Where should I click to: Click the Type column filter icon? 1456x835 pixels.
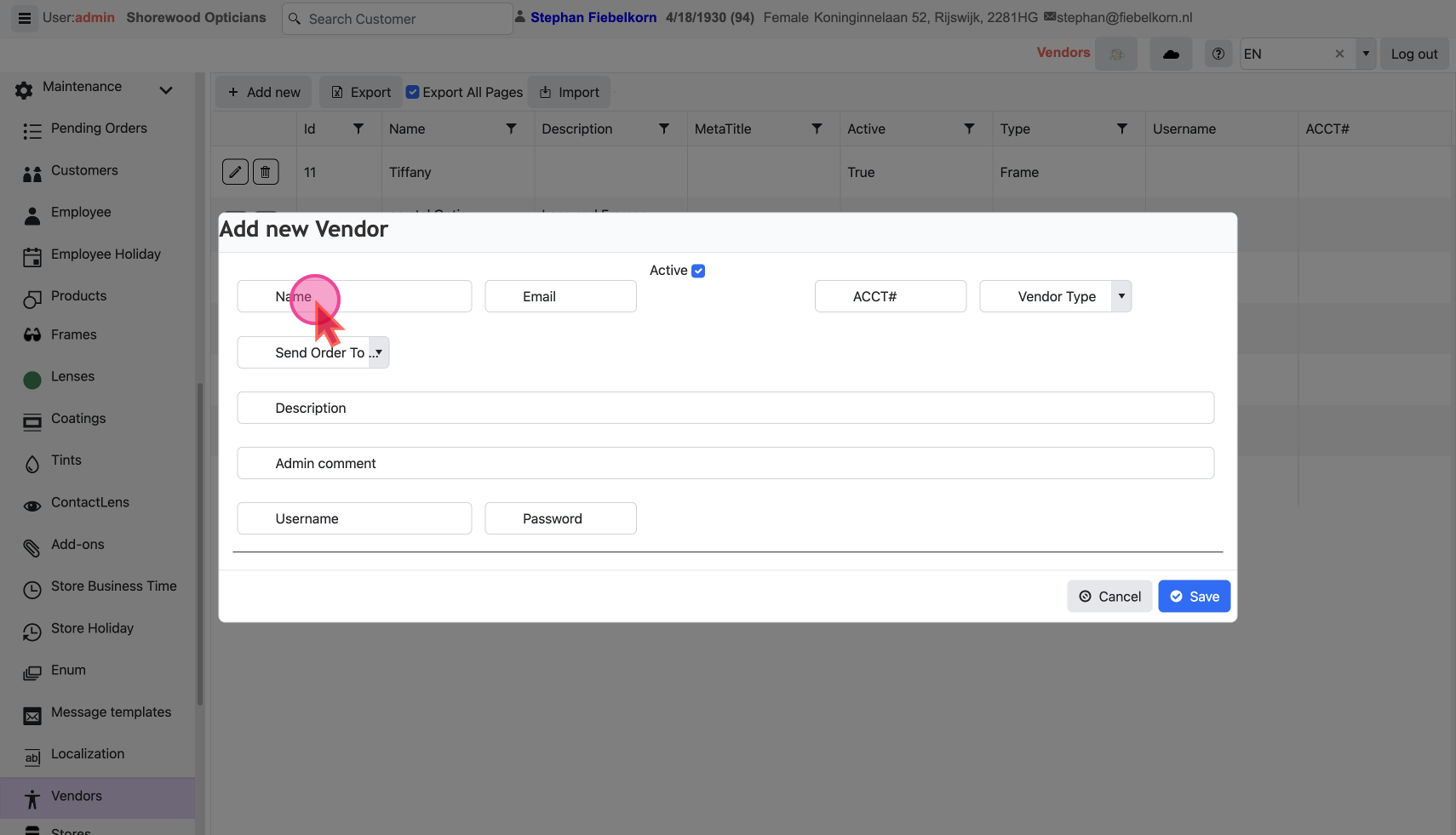point(1122,129)
